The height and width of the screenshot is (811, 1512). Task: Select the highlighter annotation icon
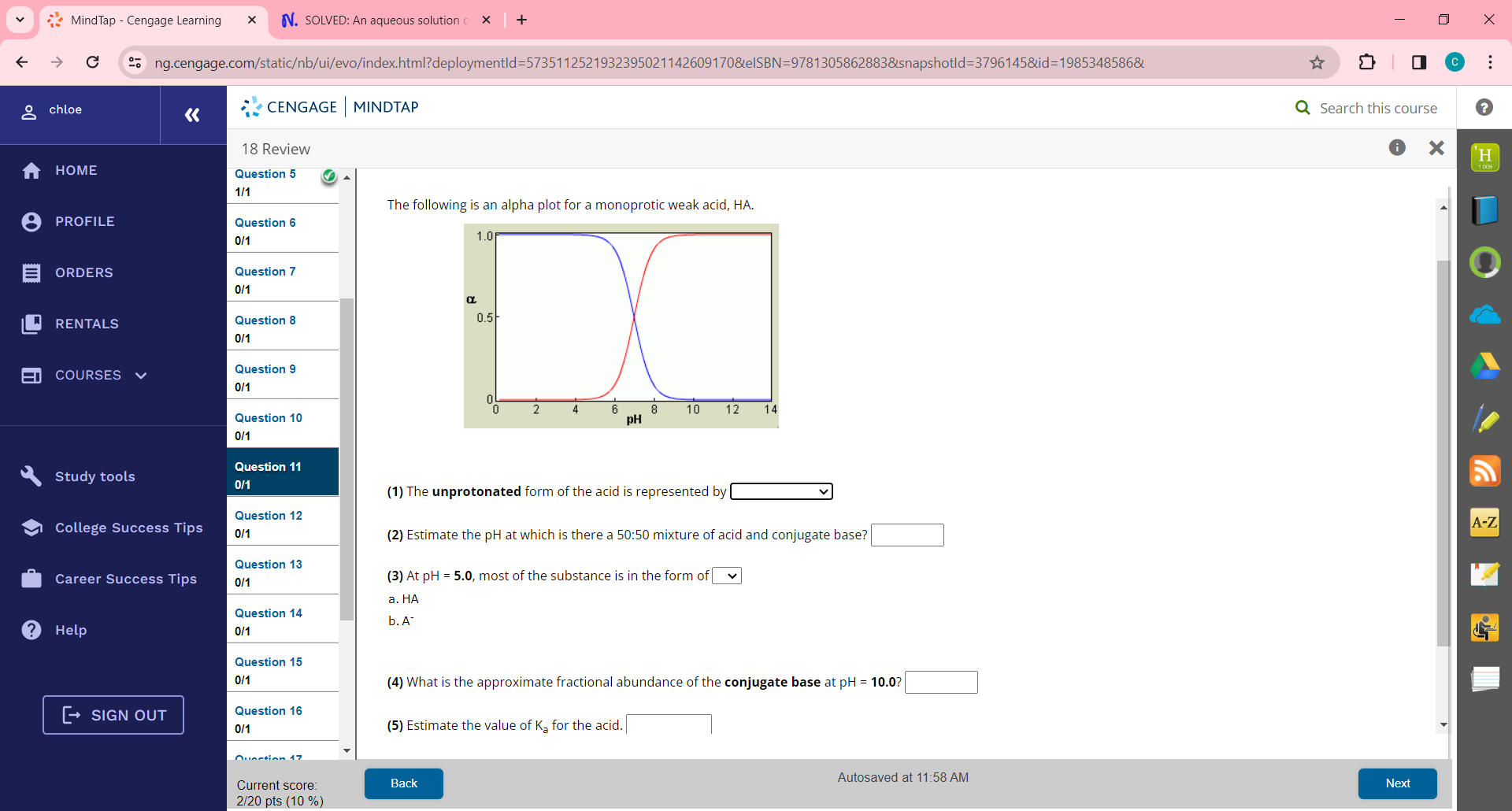click(1486, 418)
